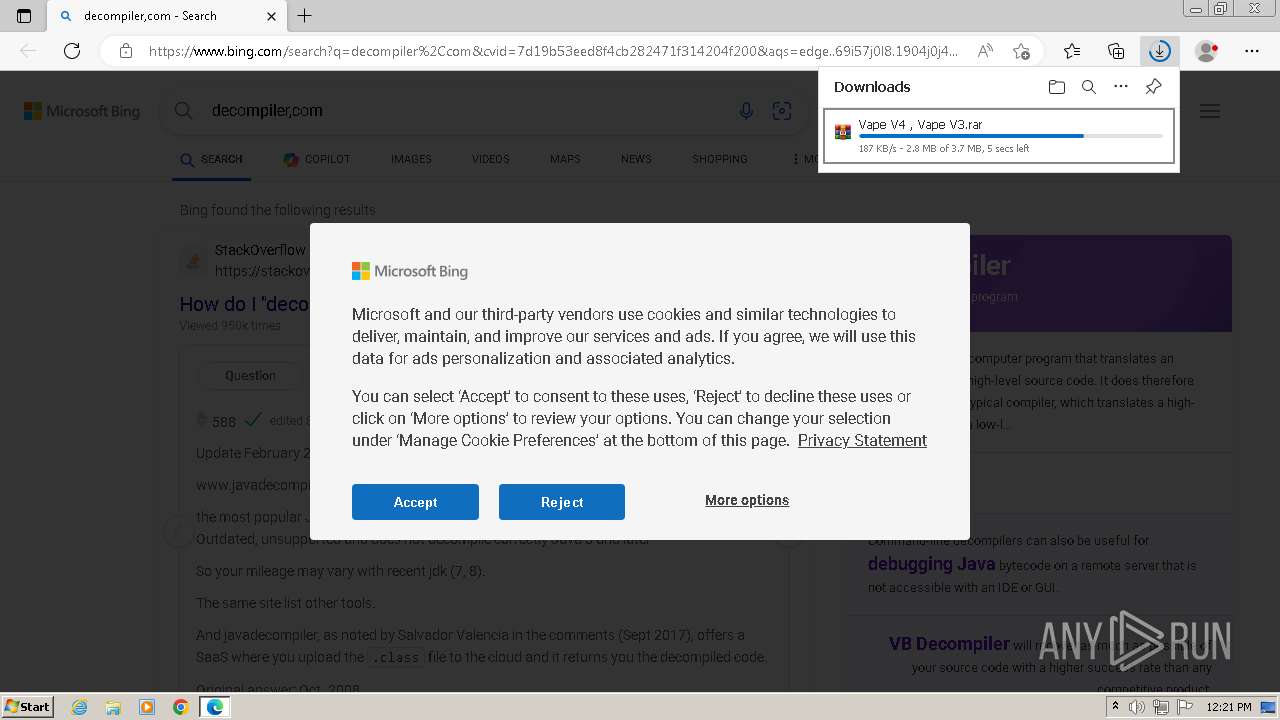Start voice search with microphone
Viewport: 1280px width, 720px height.
[746, 111]
